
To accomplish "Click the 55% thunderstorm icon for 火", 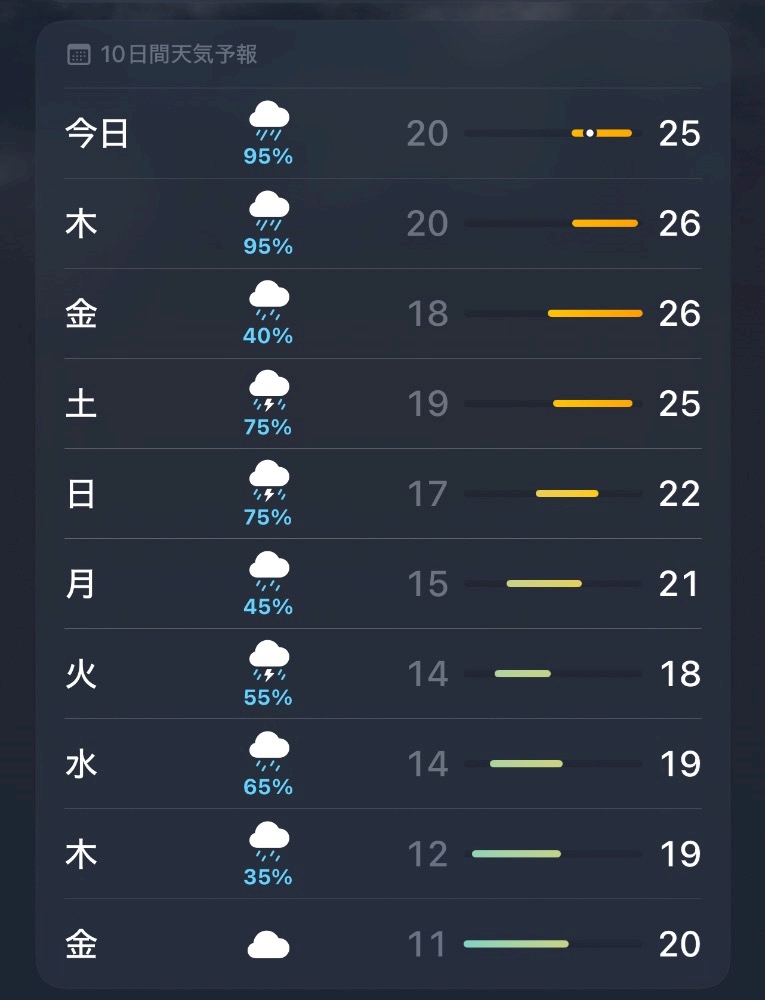I will click(x=268, y=661).
